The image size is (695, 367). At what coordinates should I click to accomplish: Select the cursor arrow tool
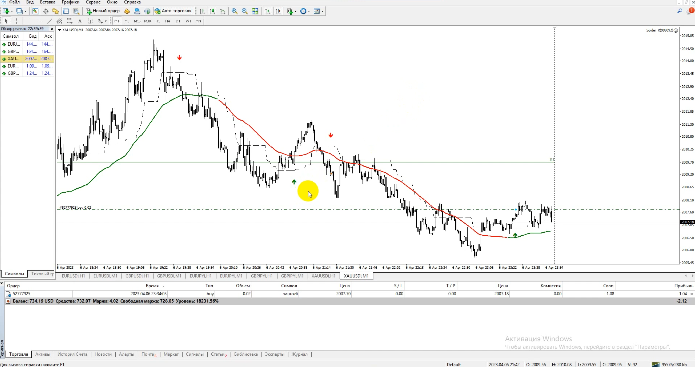click(6, 21)
